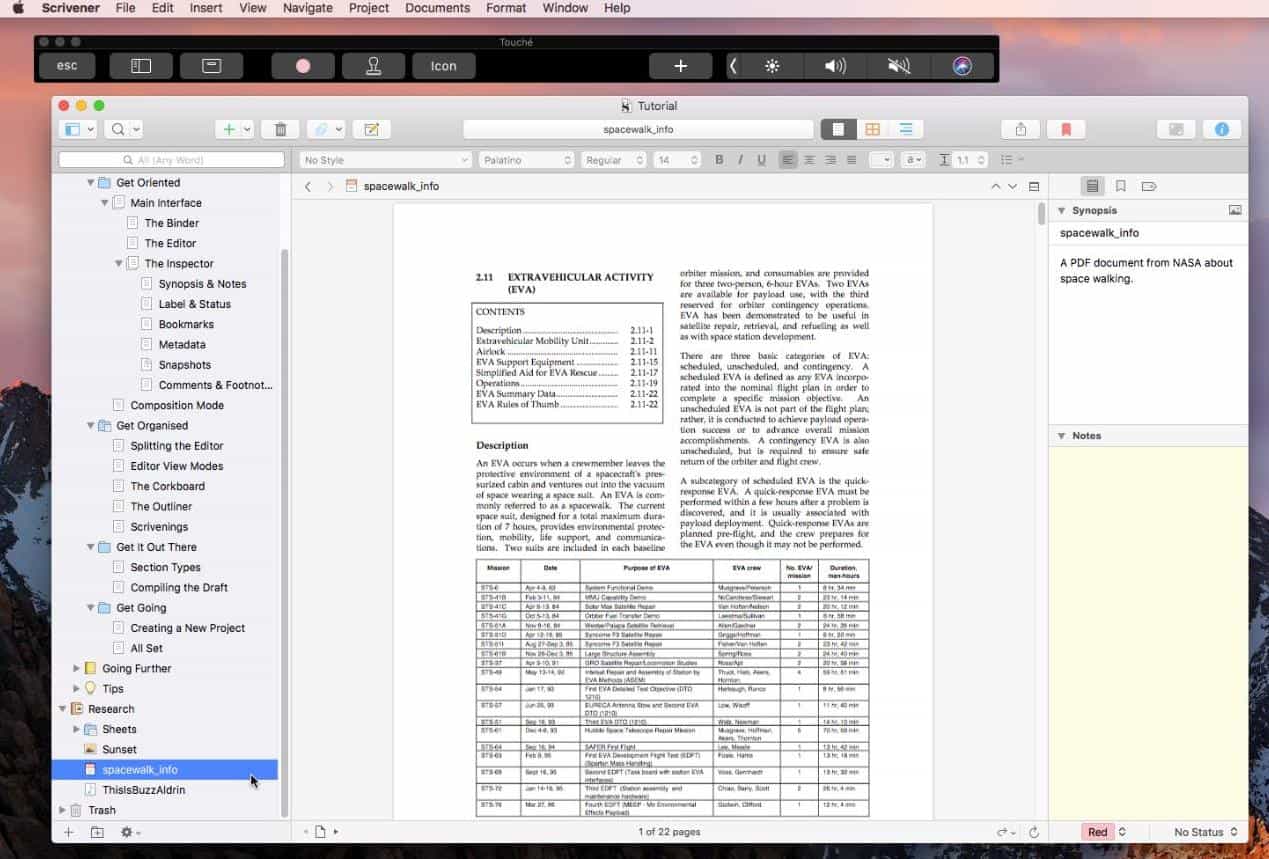Image resolution: width=1269 pixels, height=859 pixels.
Task: Open the Bookmarks pane in the Inspector
Action: coord(1120,185)
